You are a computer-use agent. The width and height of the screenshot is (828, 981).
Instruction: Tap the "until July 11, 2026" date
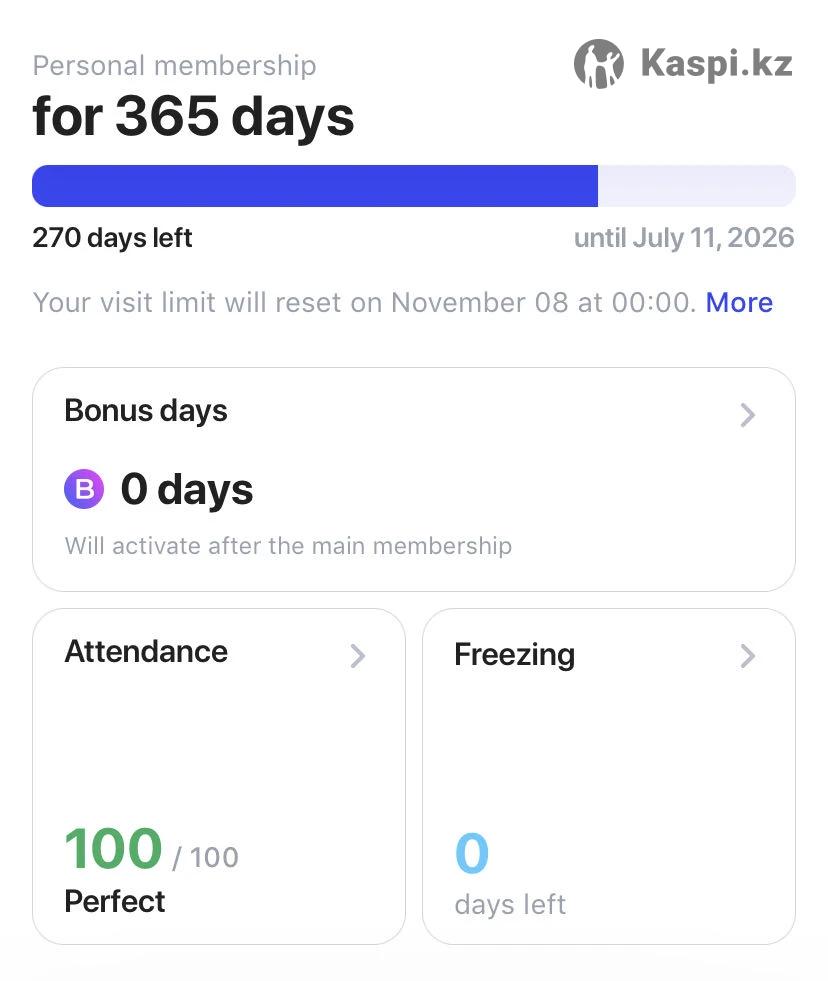[x=684, y=238]
